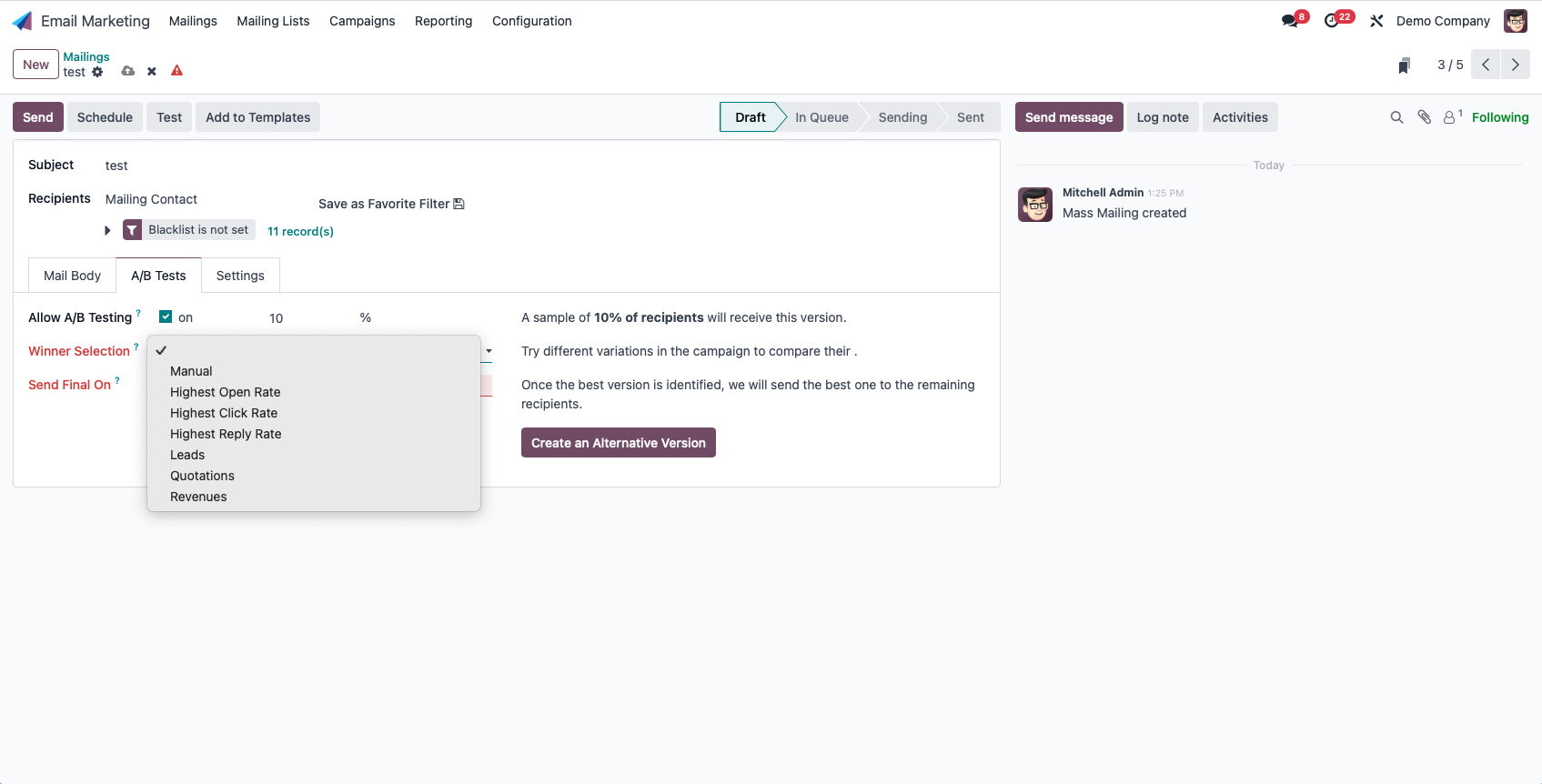Open the activities clock icon with 22 badge
The width and height of the screenshot is (1542, 784).
pos(1334,20)
